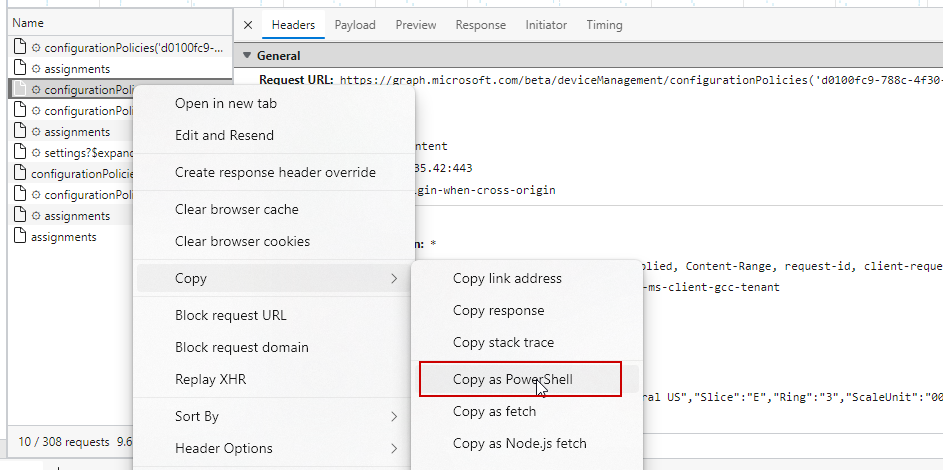Close the request details panel
The image size is (943, 470).
tap(249, 25)
